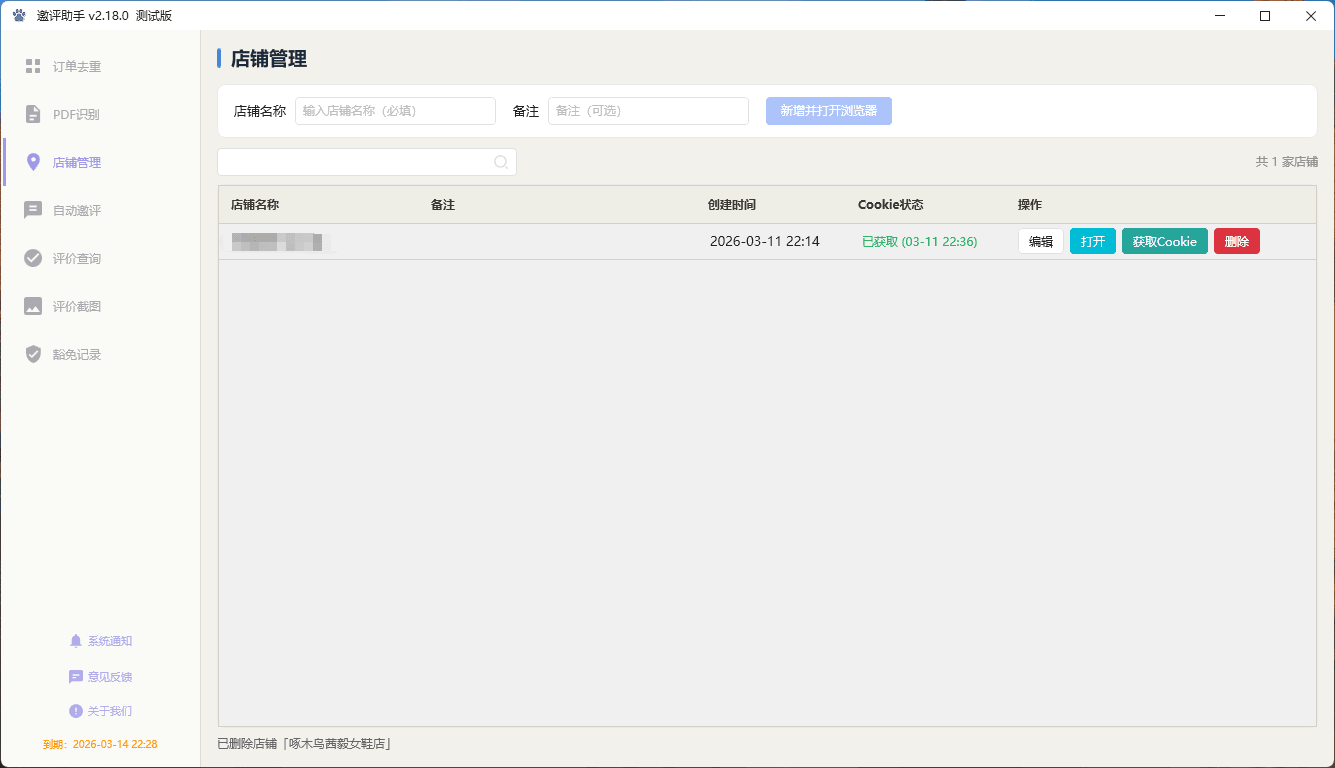This screenshot has width=1335, height=768.
Task: Switch to the 豁免记录 page
Action: [x=101, y=354]
